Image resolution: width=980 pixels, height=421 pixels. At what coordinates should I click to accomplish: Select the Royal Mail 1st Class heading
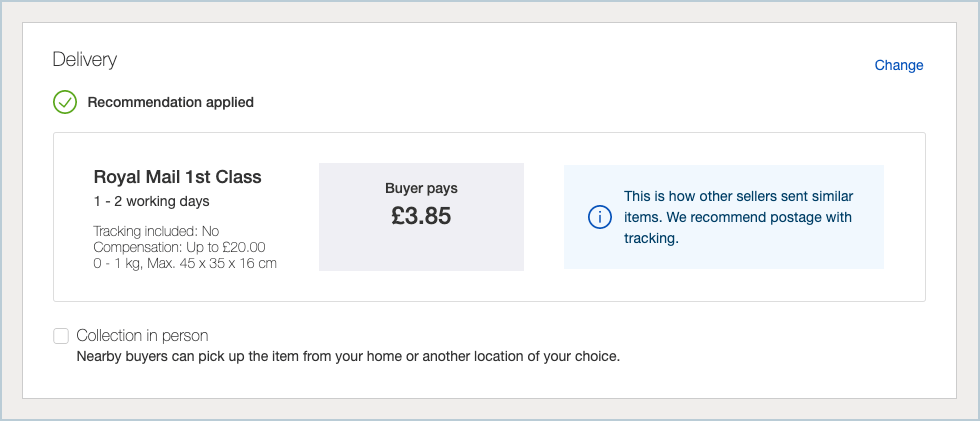178,177
